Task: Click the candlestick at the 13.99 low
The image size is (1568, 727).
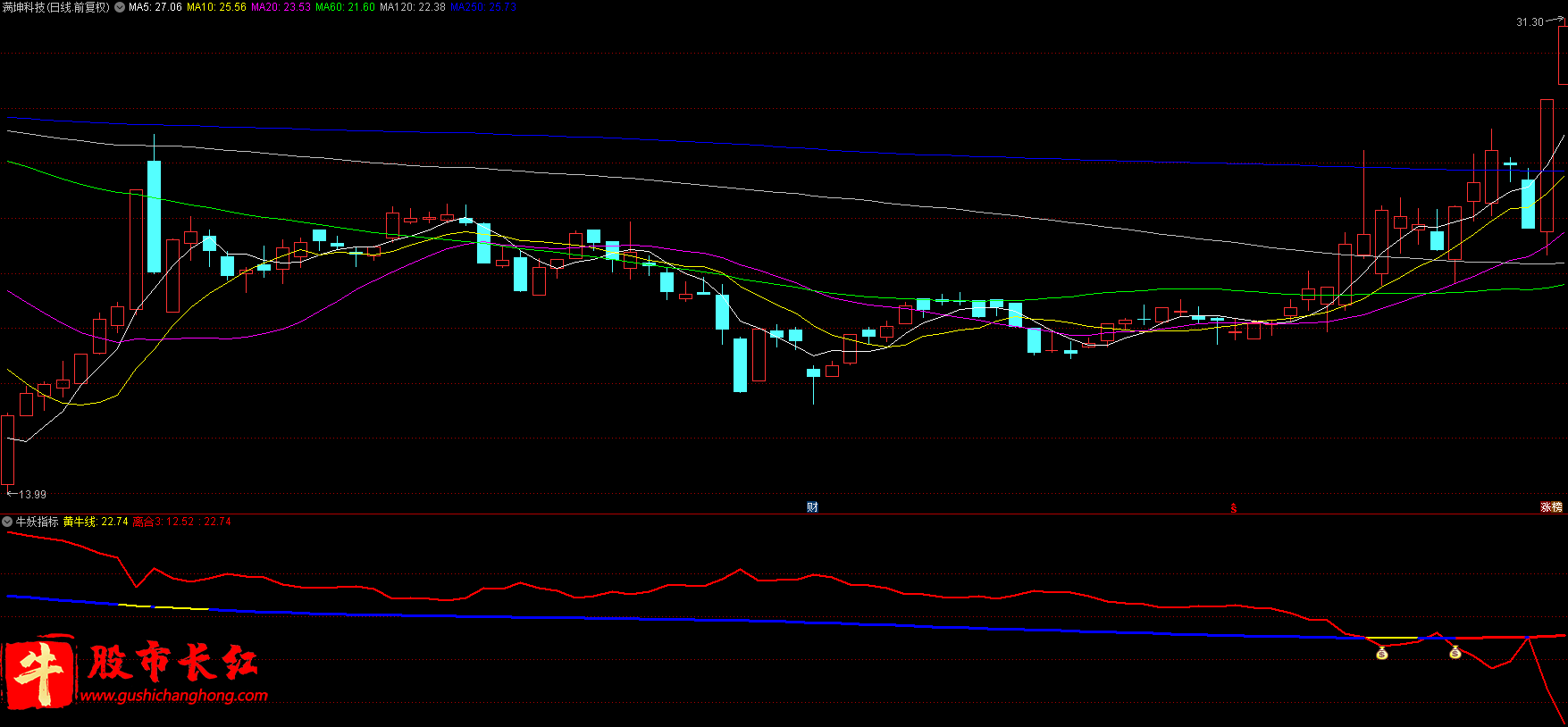Action: point(8,450)
